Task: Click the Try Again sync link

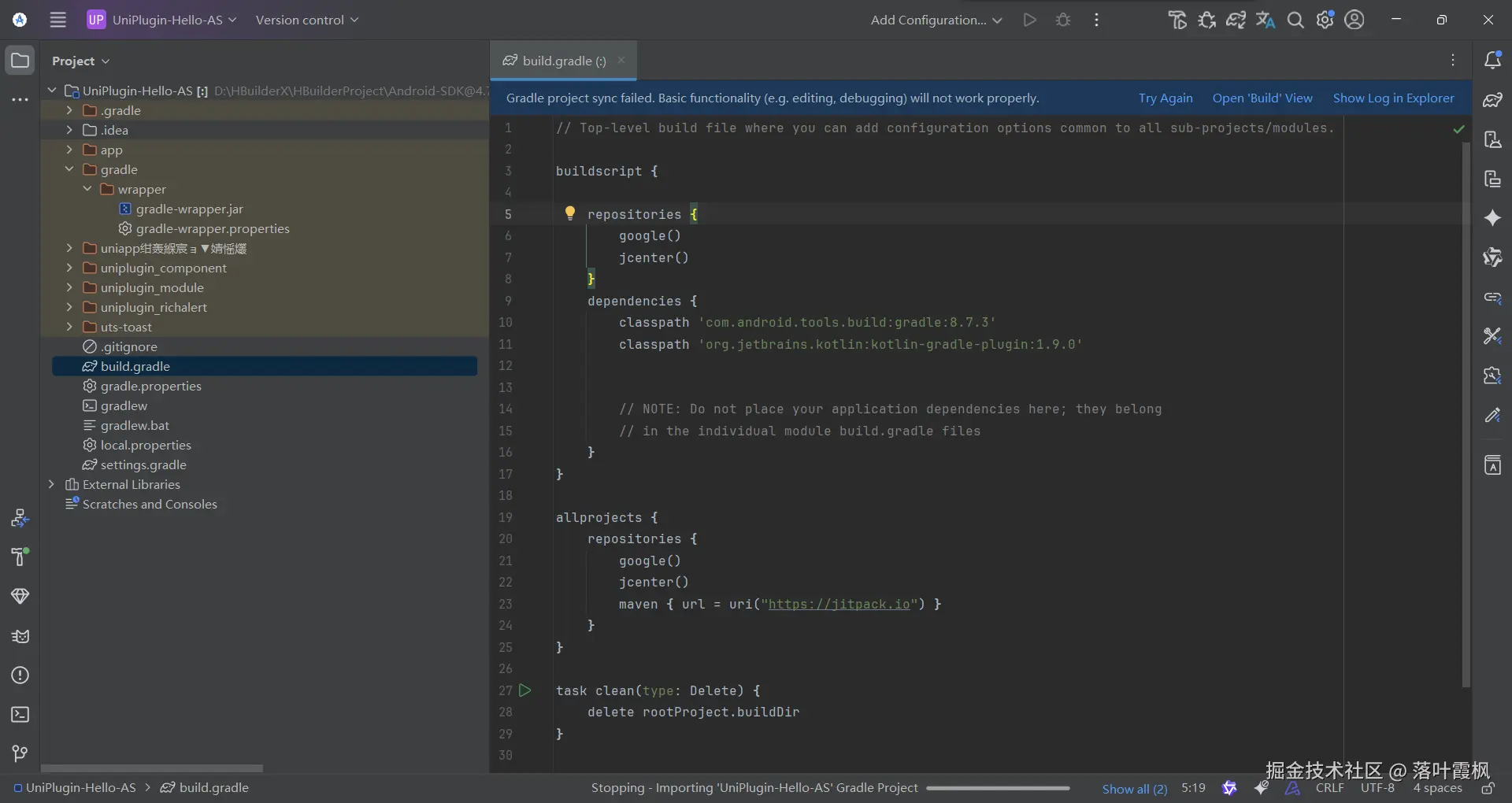Action: pos(1165,98)
